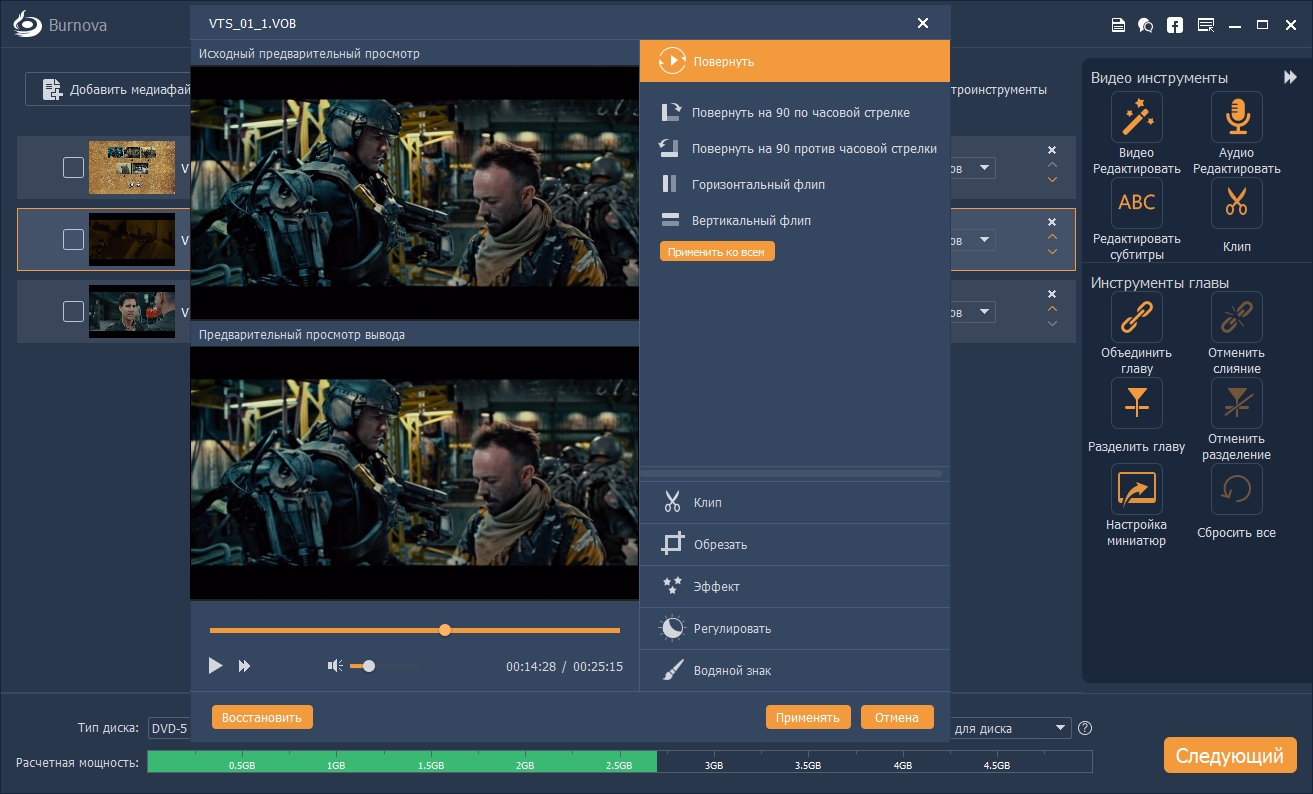Click the Применять button
The image size is (1313, 794).
coord(808,717)
